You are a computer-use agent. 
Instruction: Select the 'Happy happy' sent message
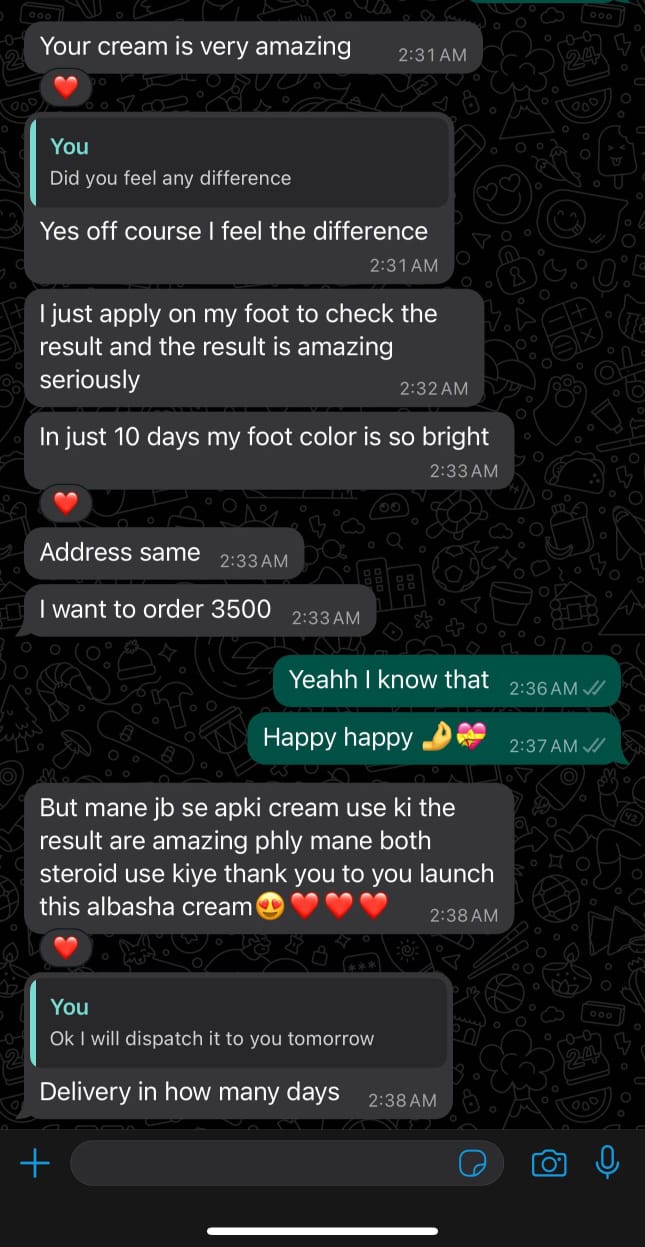pyautogui.click(x=434, y=739)
